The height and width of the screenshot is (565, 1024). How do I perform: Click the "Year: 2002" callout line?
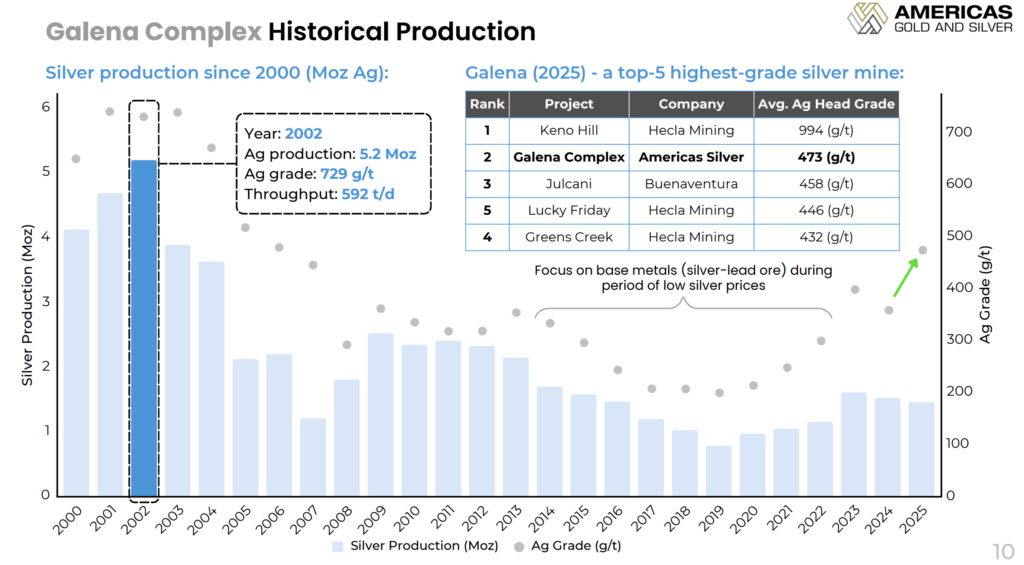coord(283,134)
